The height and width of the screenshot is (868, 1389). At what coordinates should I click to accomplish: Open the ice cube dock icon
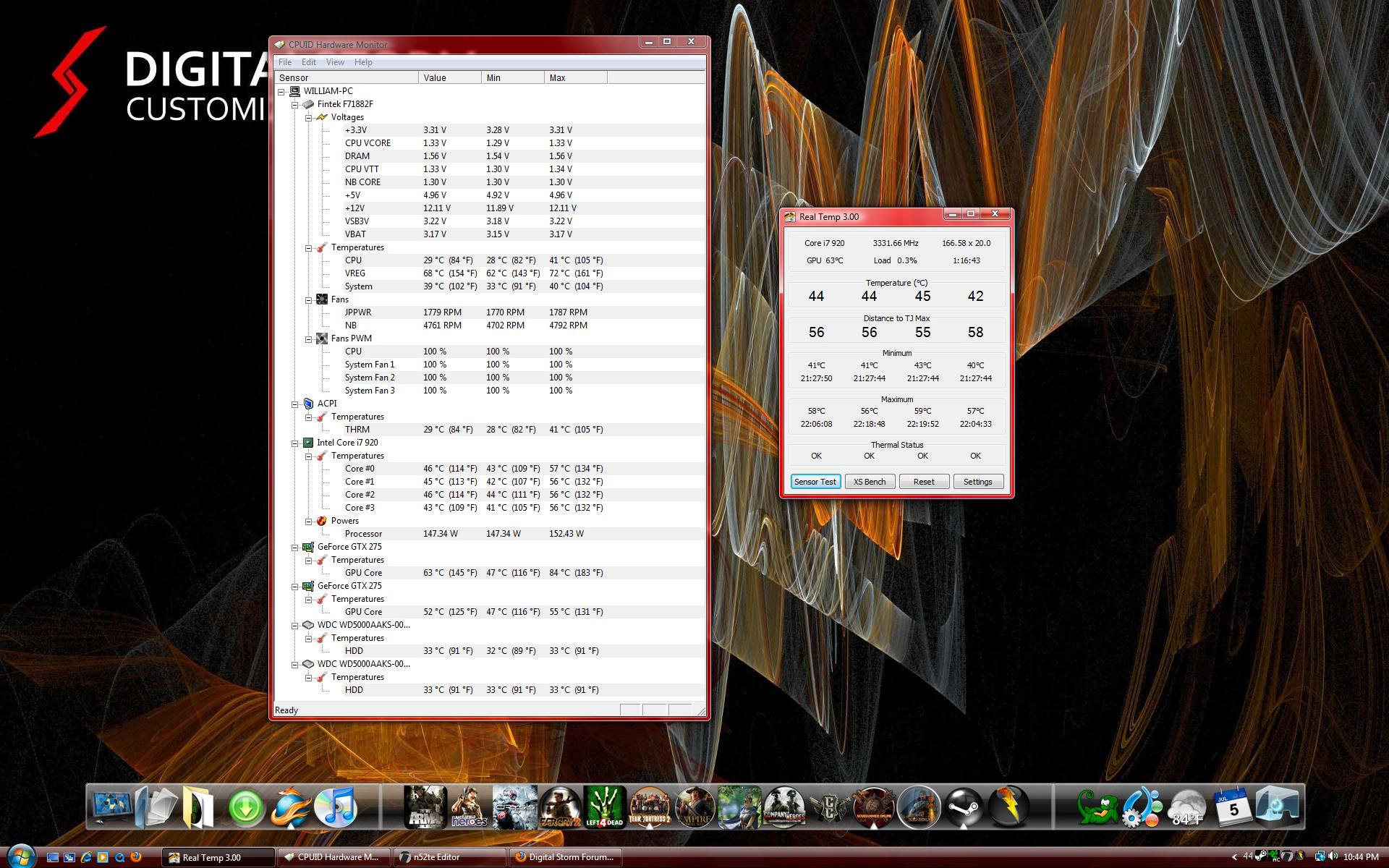click(x=1278, y=807)
